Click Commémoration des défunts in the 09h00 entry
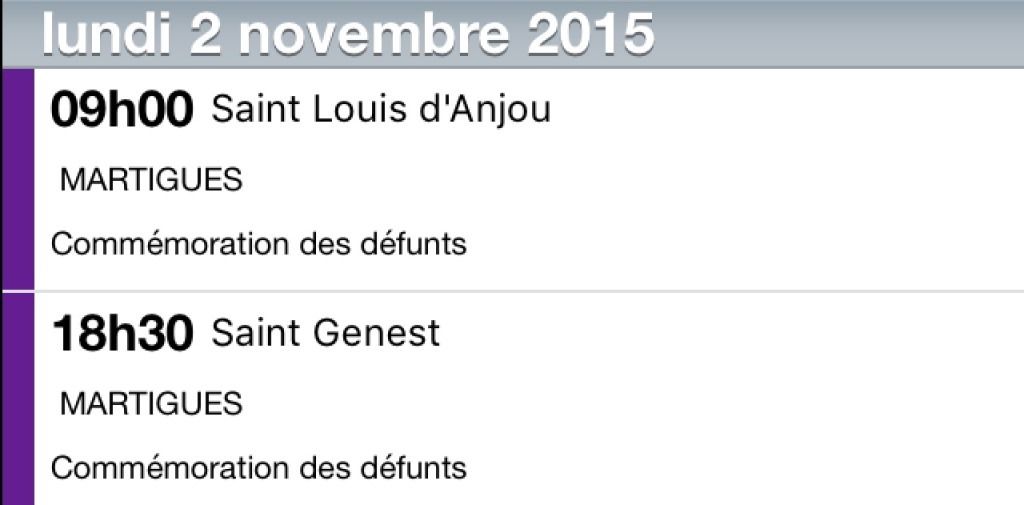1024x505 pixels. [x=259, y=244]
